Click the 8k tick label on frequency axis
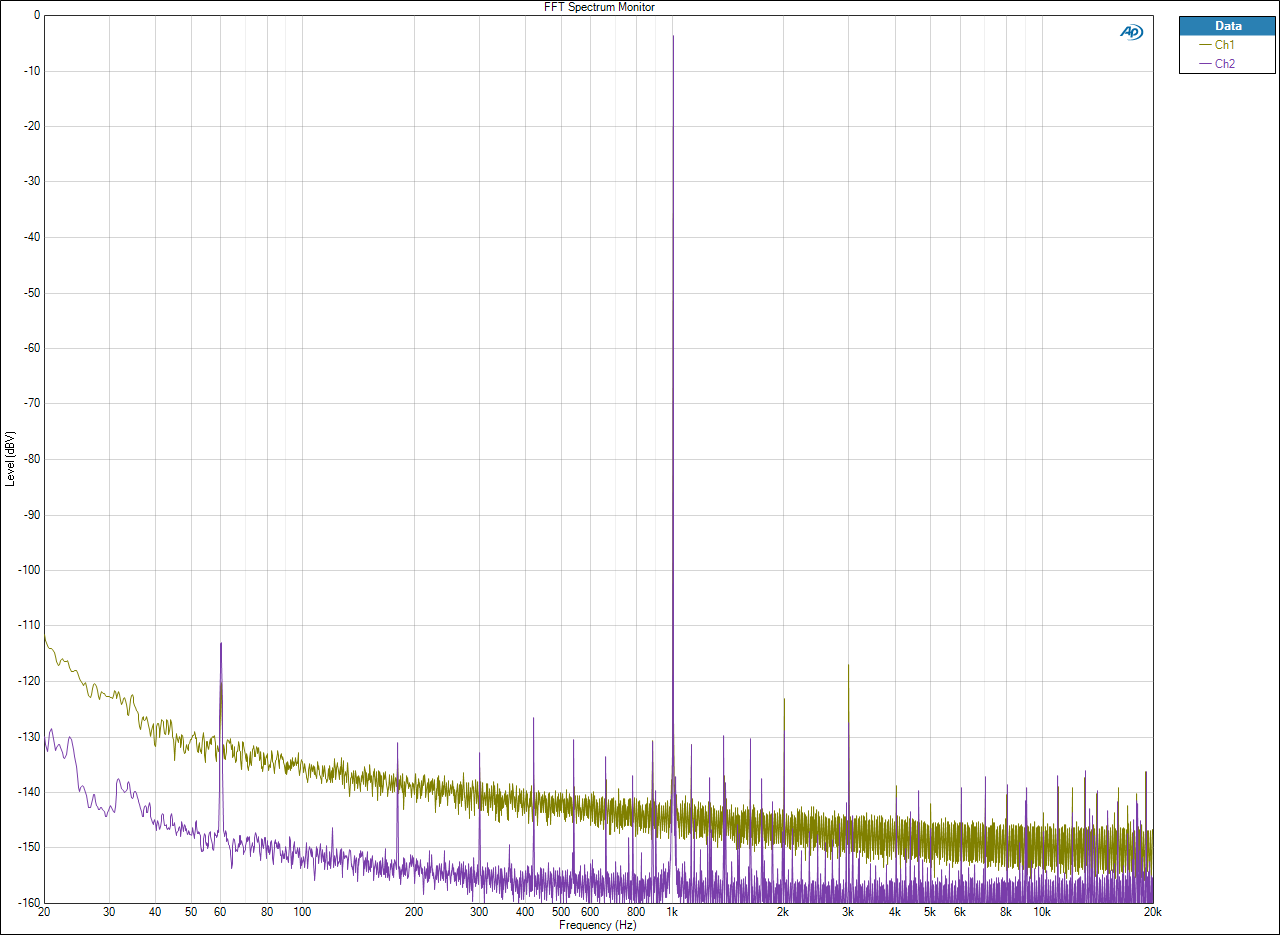 click(1006, 912)
